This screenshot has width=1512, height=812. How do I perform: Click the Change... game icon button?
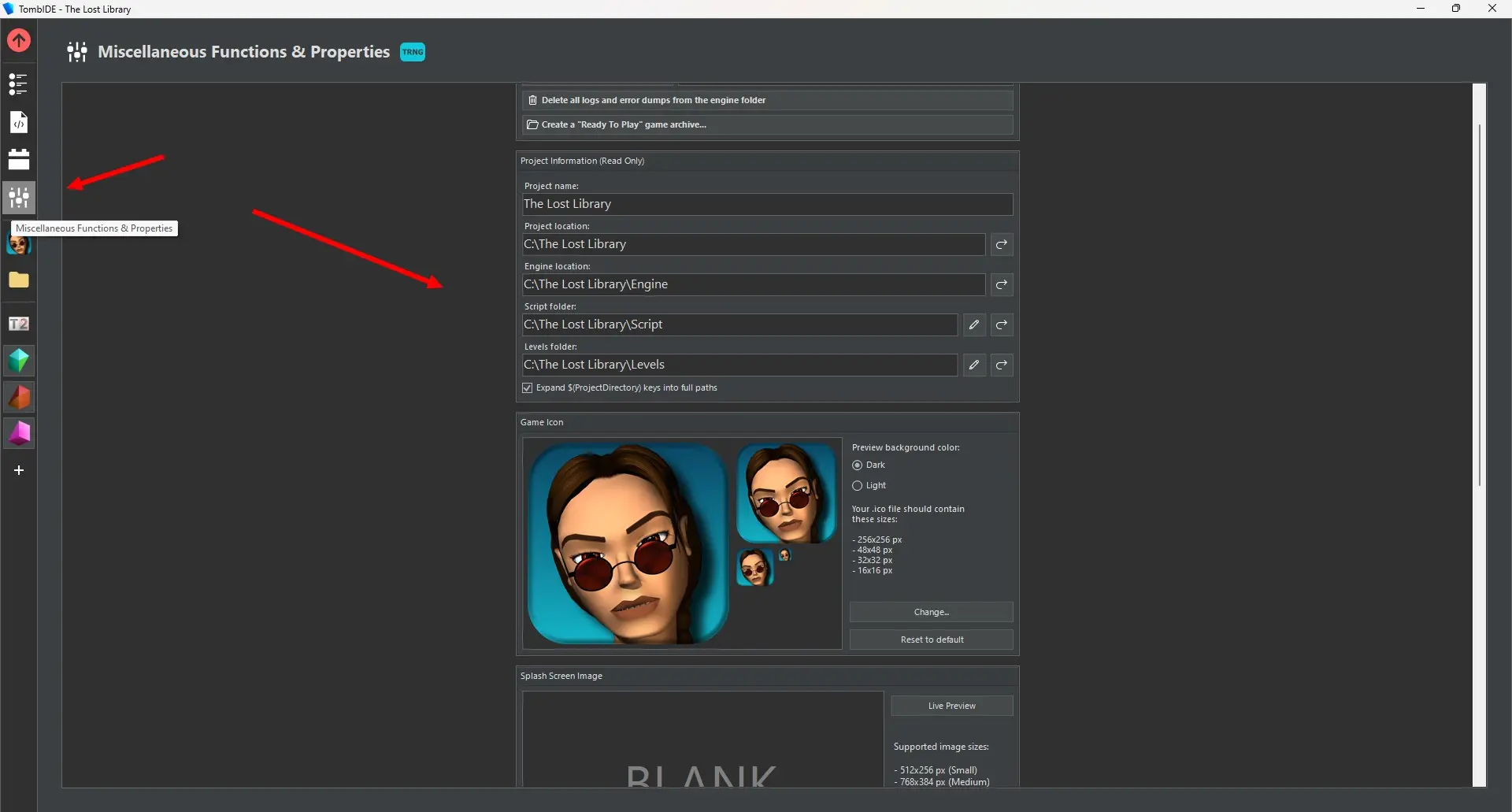931,612
